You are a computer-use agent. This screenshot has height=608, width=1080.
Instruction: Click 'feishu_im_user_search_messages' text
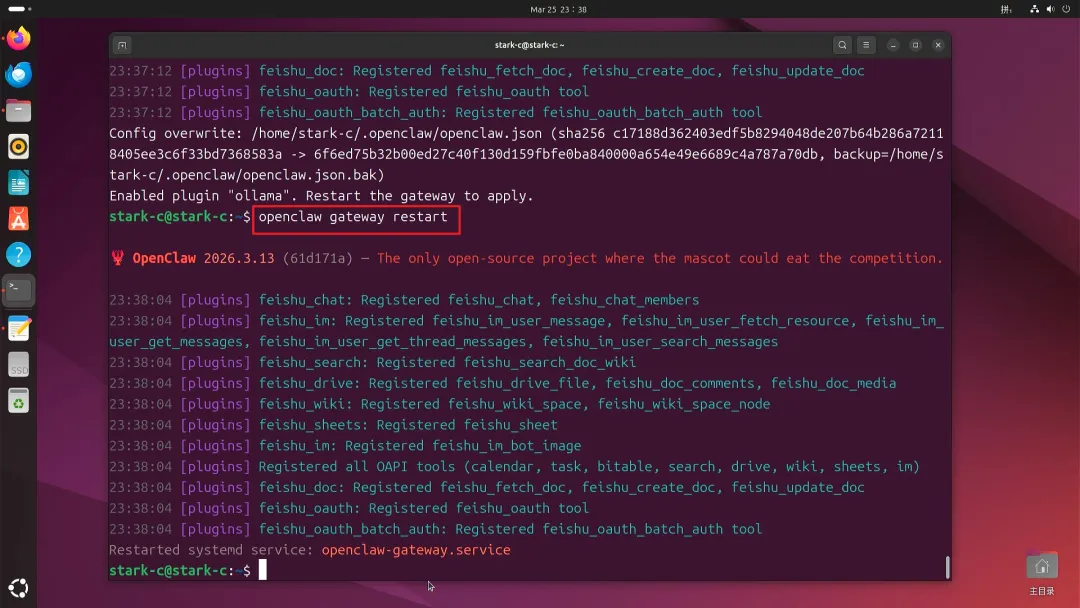(x=660, y=342)
